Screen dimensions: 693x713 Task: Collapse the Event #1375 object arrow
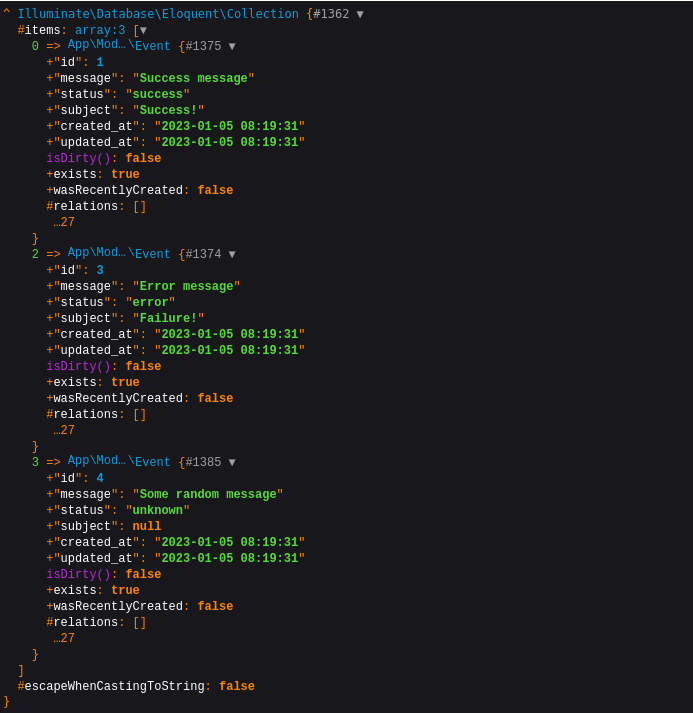(x=232, y=47)
